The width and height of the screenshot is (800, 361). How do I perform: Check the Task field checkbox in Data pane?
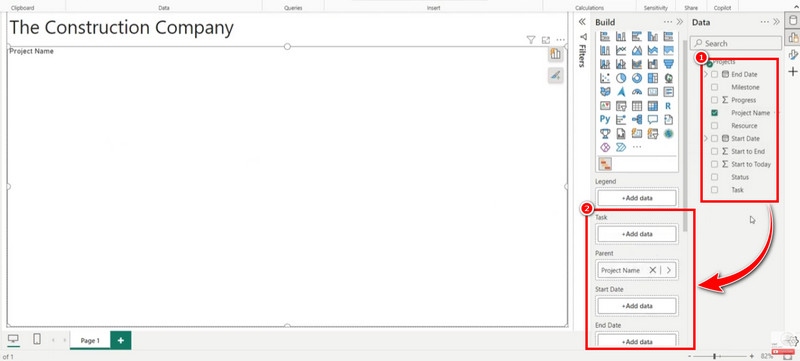click(x=714, y=190)
